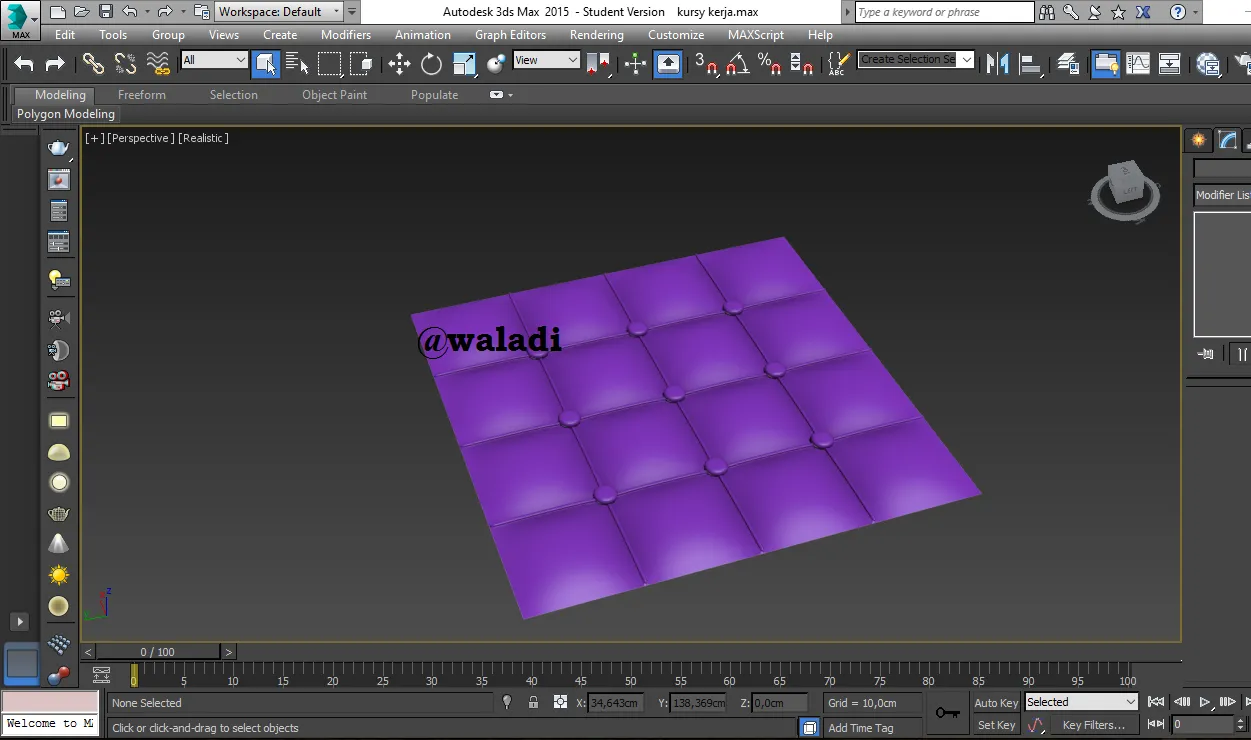Click the Mirror tool icon

click(x=997, y=64)
